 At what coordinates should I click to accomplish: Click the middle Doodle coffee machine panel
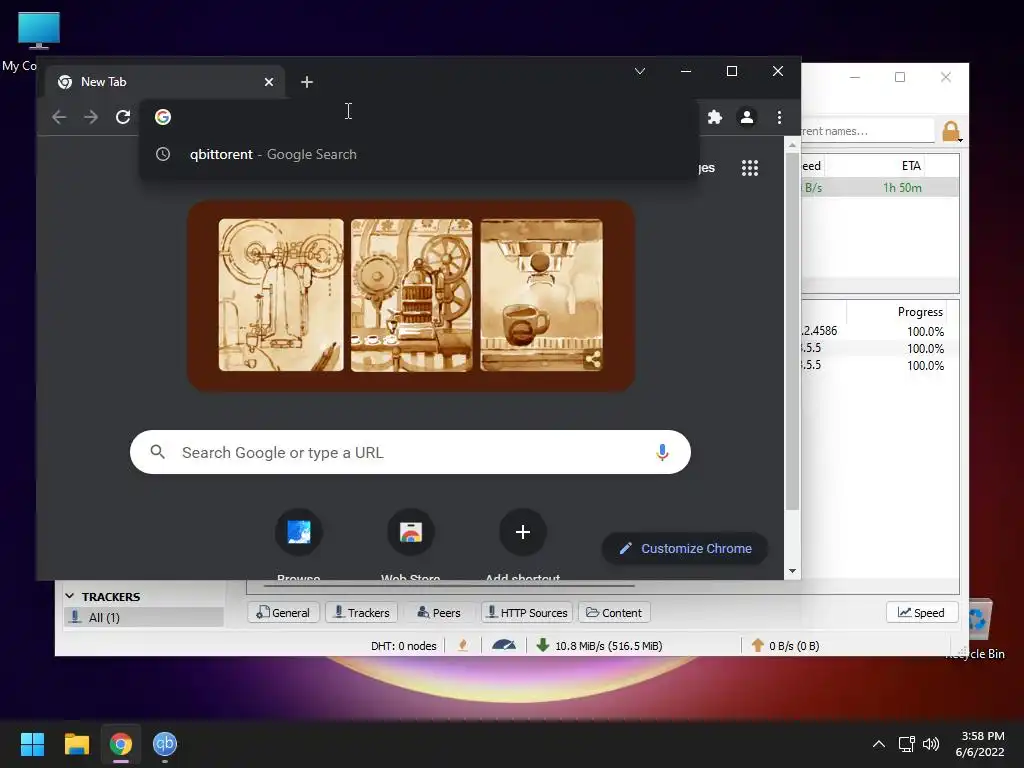tap(411, 295)
